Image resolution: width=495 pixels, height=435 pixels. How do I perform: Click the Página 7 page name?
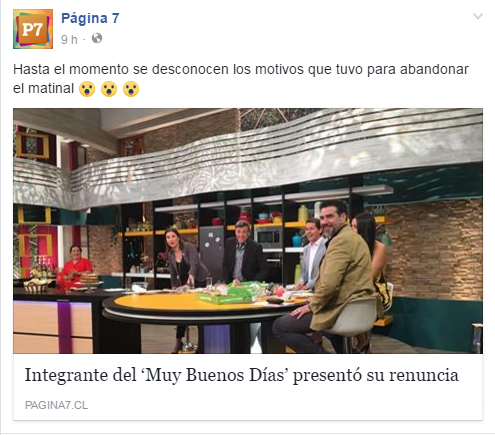tap(90, 18)
